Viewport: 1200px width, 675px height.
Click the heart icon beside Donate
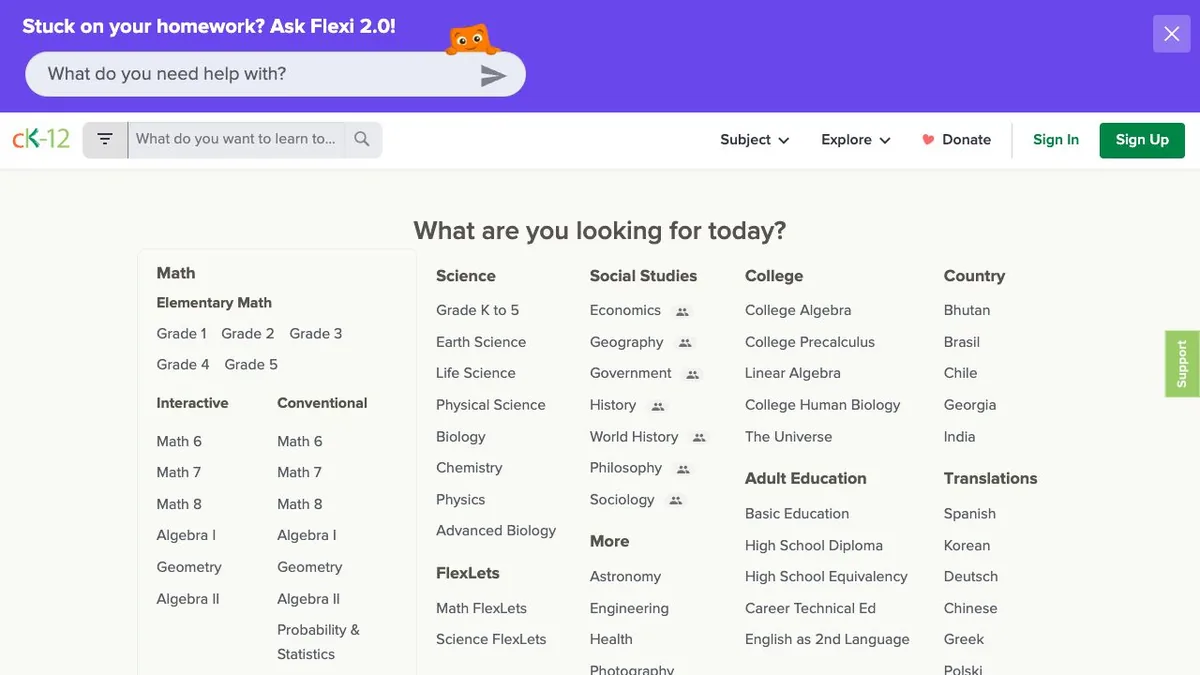(x=928, y=140)
